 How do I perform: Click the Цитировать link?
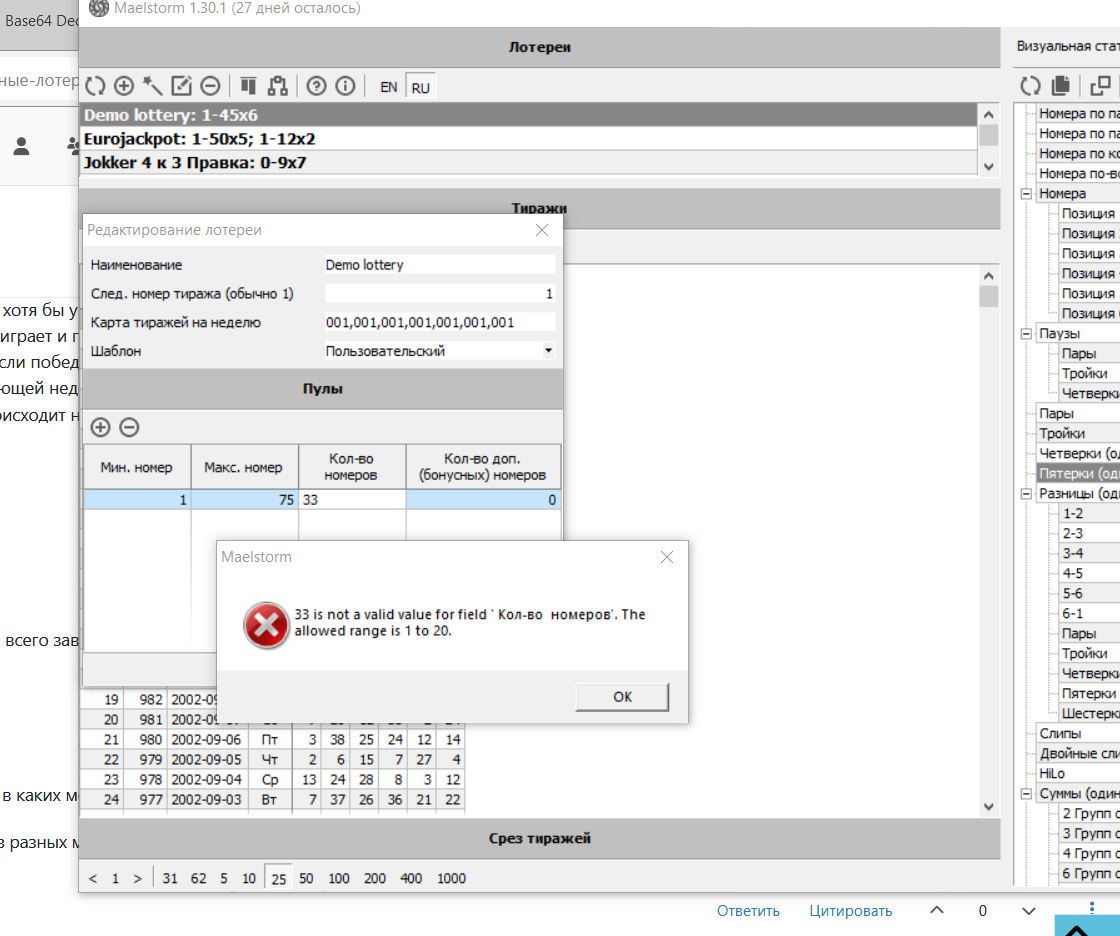click(850, 911)
